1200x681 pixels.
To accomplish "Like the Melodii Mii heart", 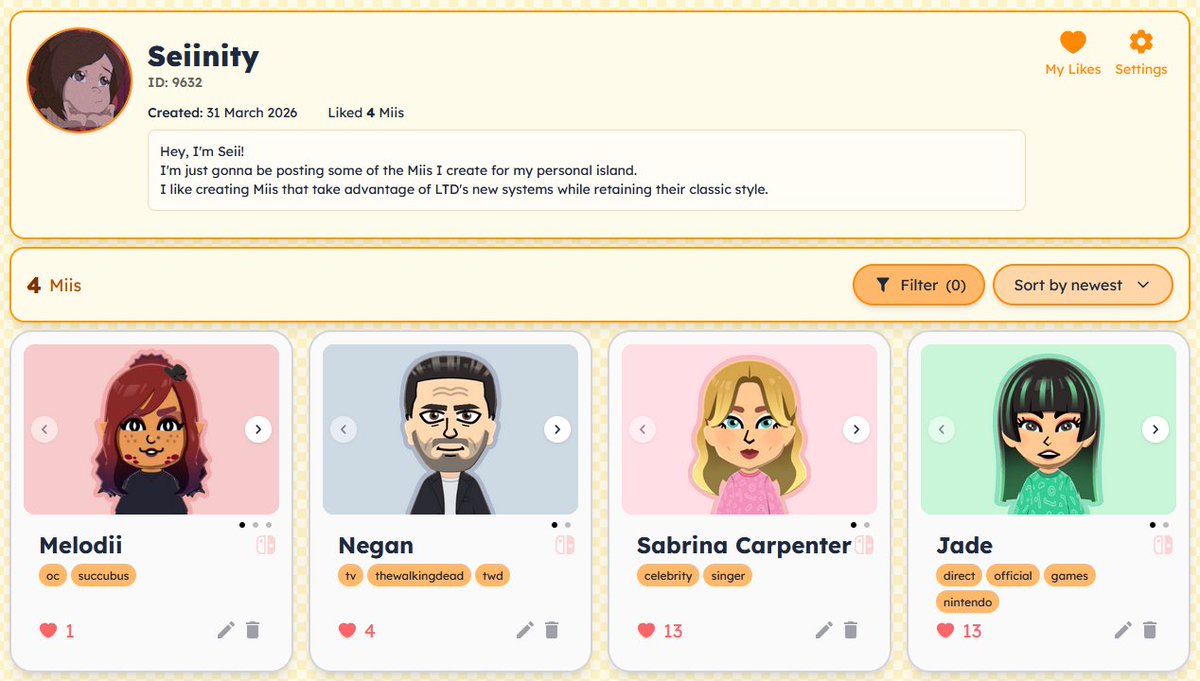I will (x=48, y=630).
